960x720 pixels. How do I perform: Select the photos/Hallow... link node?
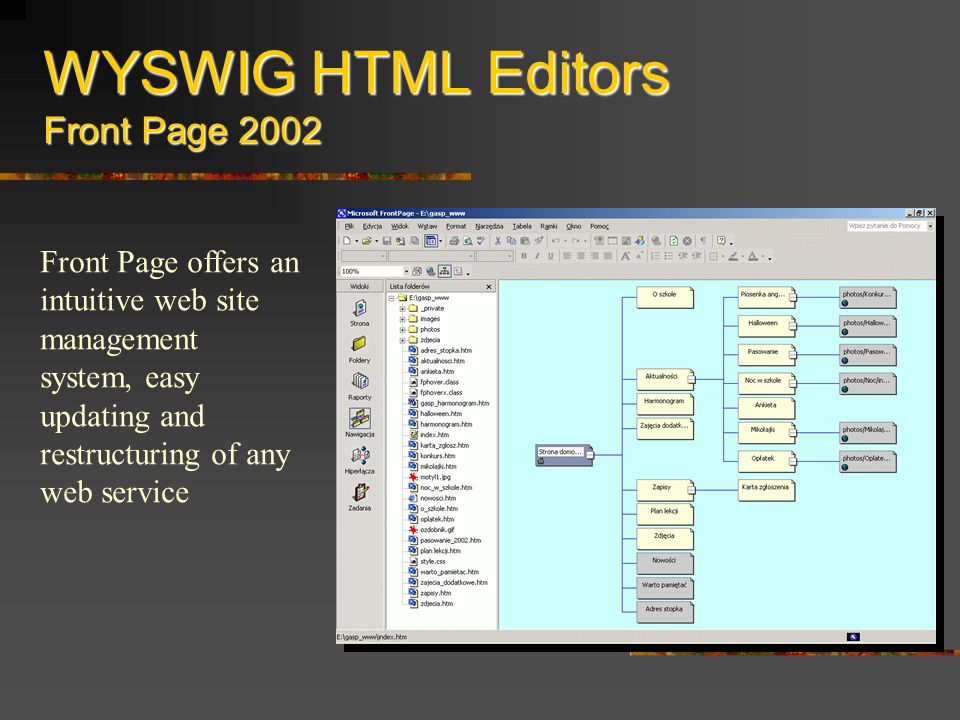pyautogui.click(x=868, y=326)
